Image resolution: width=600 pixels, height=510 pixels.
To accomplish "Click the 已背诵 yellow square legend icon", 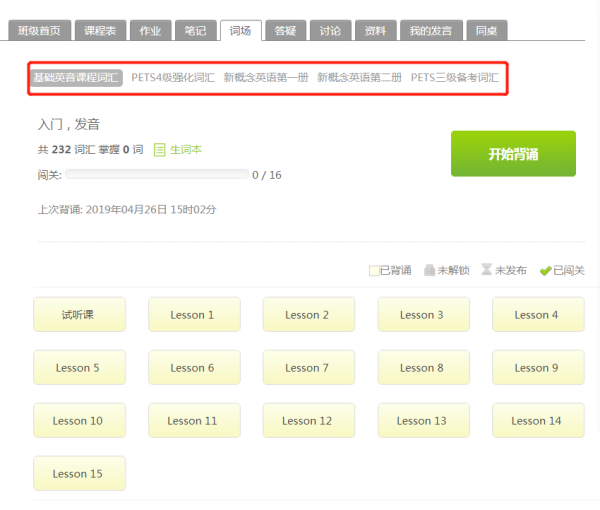I will (373, 270).
